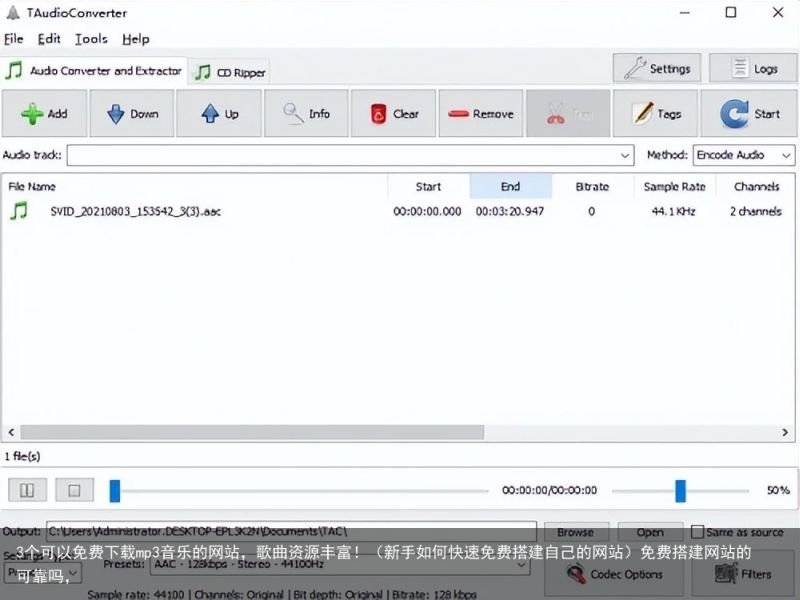Click the horizontal scrollbar thumb
The image size is (800, 600).
click(x=252, y=432)
